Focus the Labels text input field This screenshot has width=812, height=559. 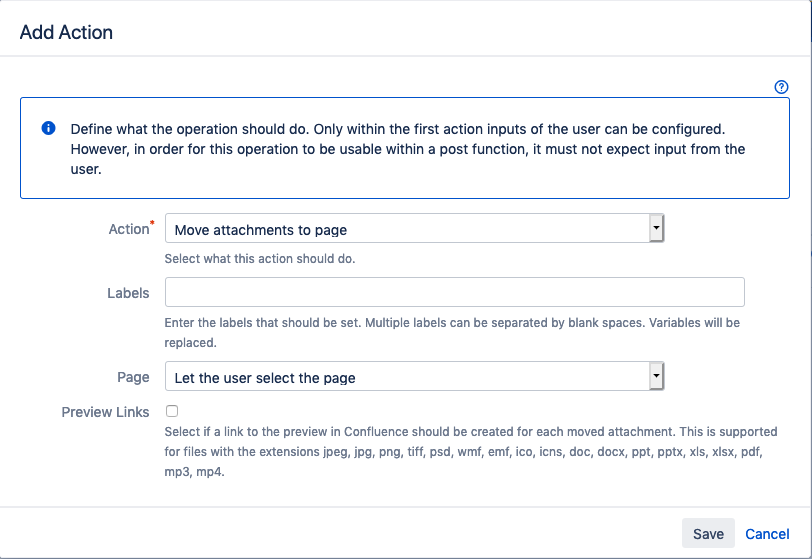[454, 293]
